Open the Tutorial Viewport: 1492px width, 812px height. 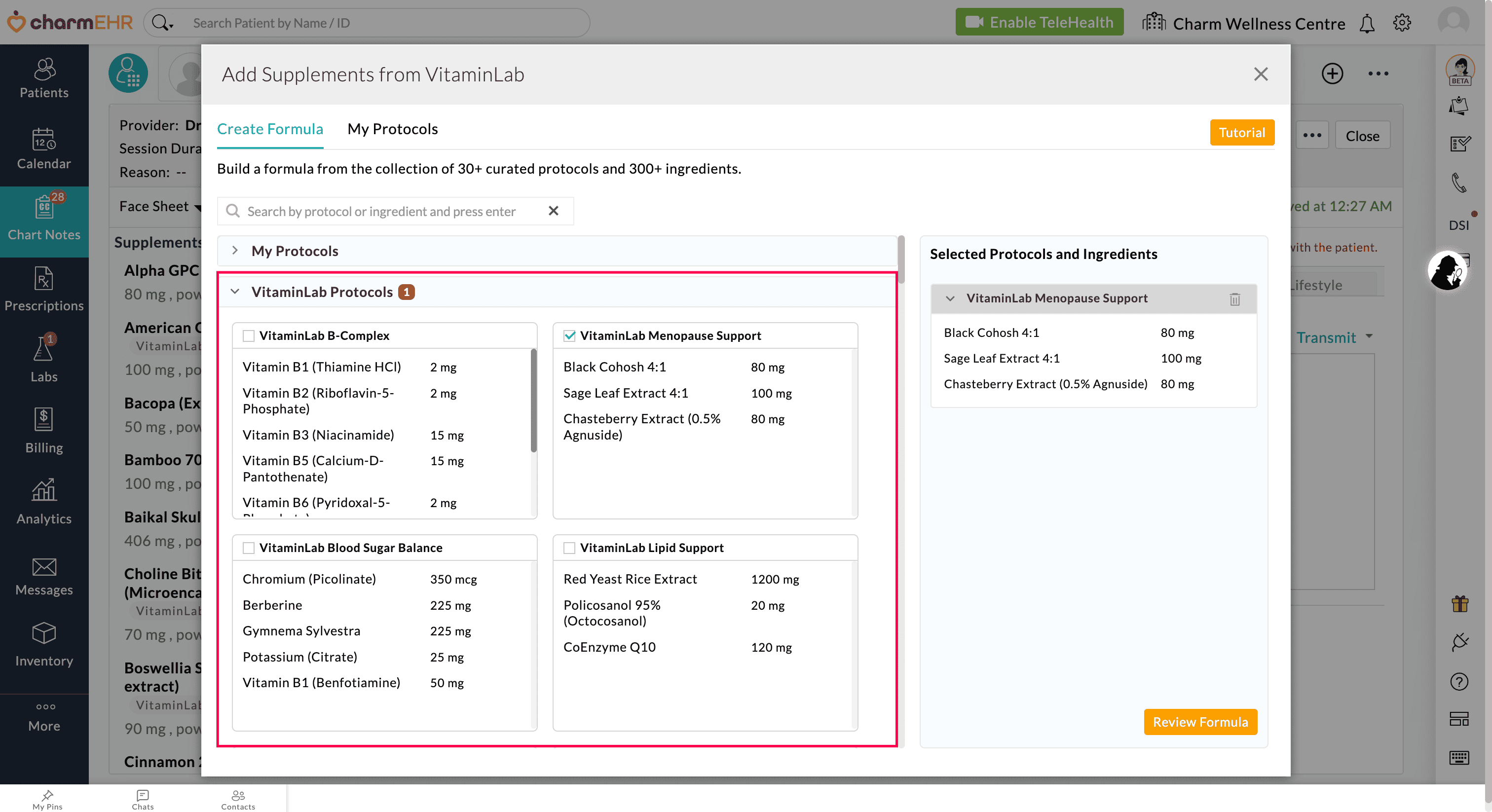1242,132
